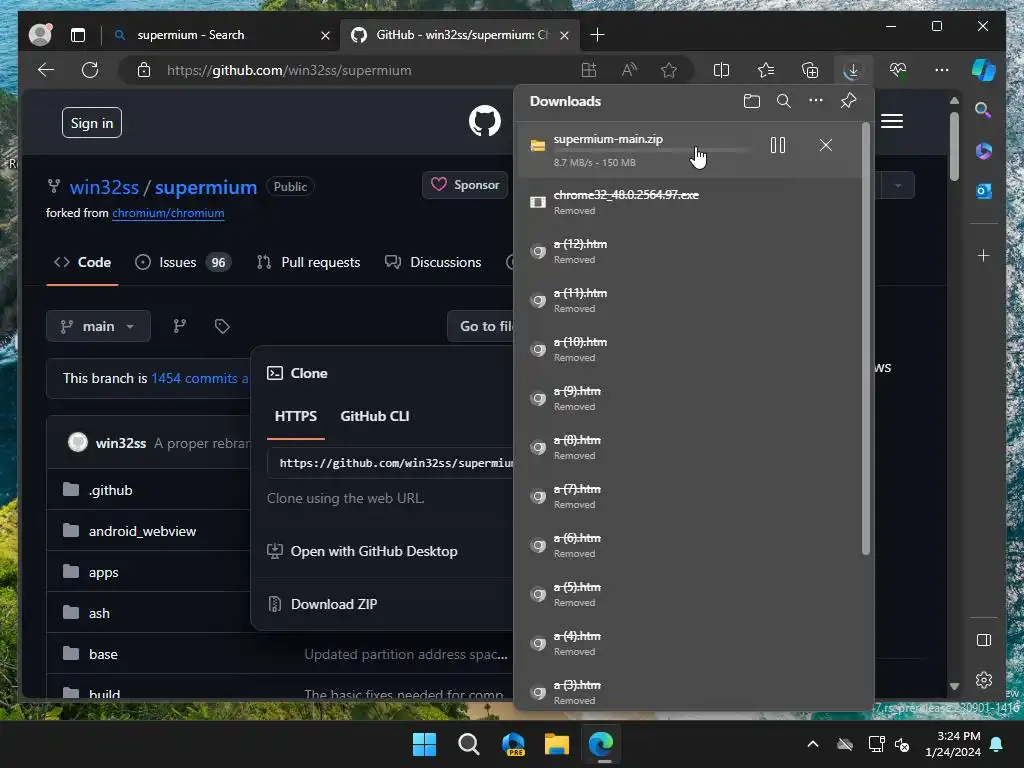
Task: Open the Discussions tab
Action: (433, 263)
